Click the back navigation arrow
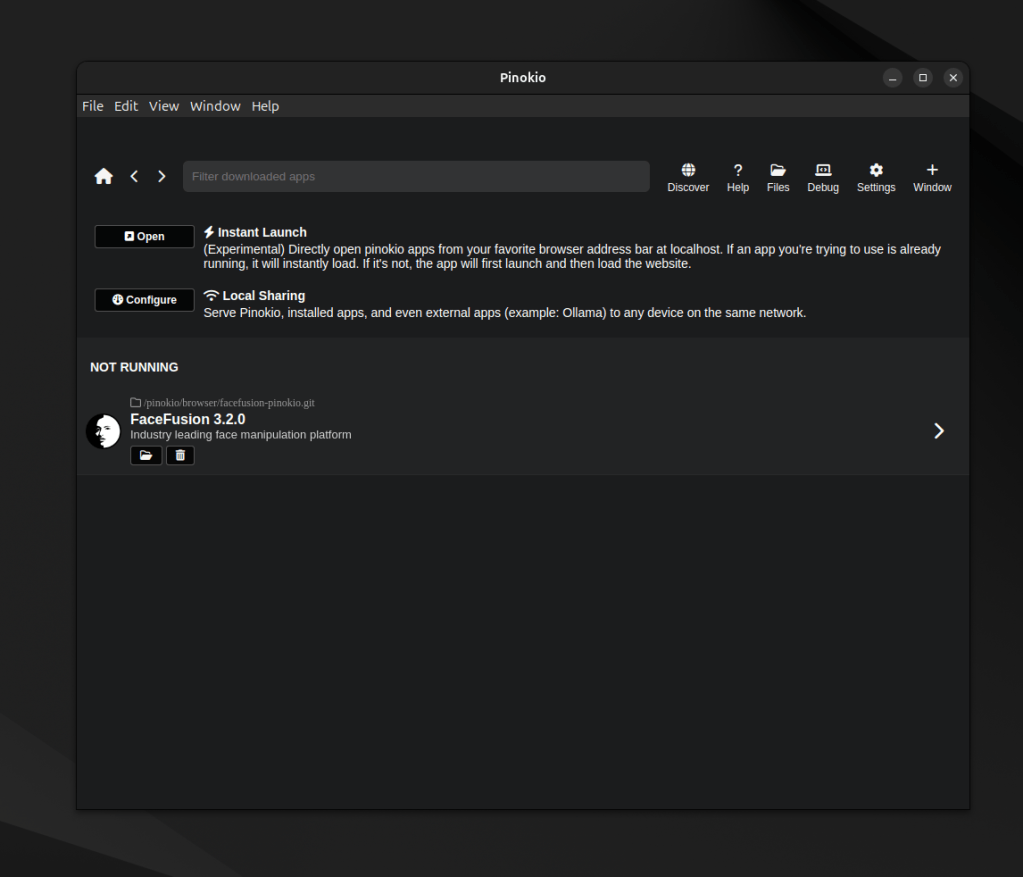Screen dimensions: 1023x877 pos(134,176)
